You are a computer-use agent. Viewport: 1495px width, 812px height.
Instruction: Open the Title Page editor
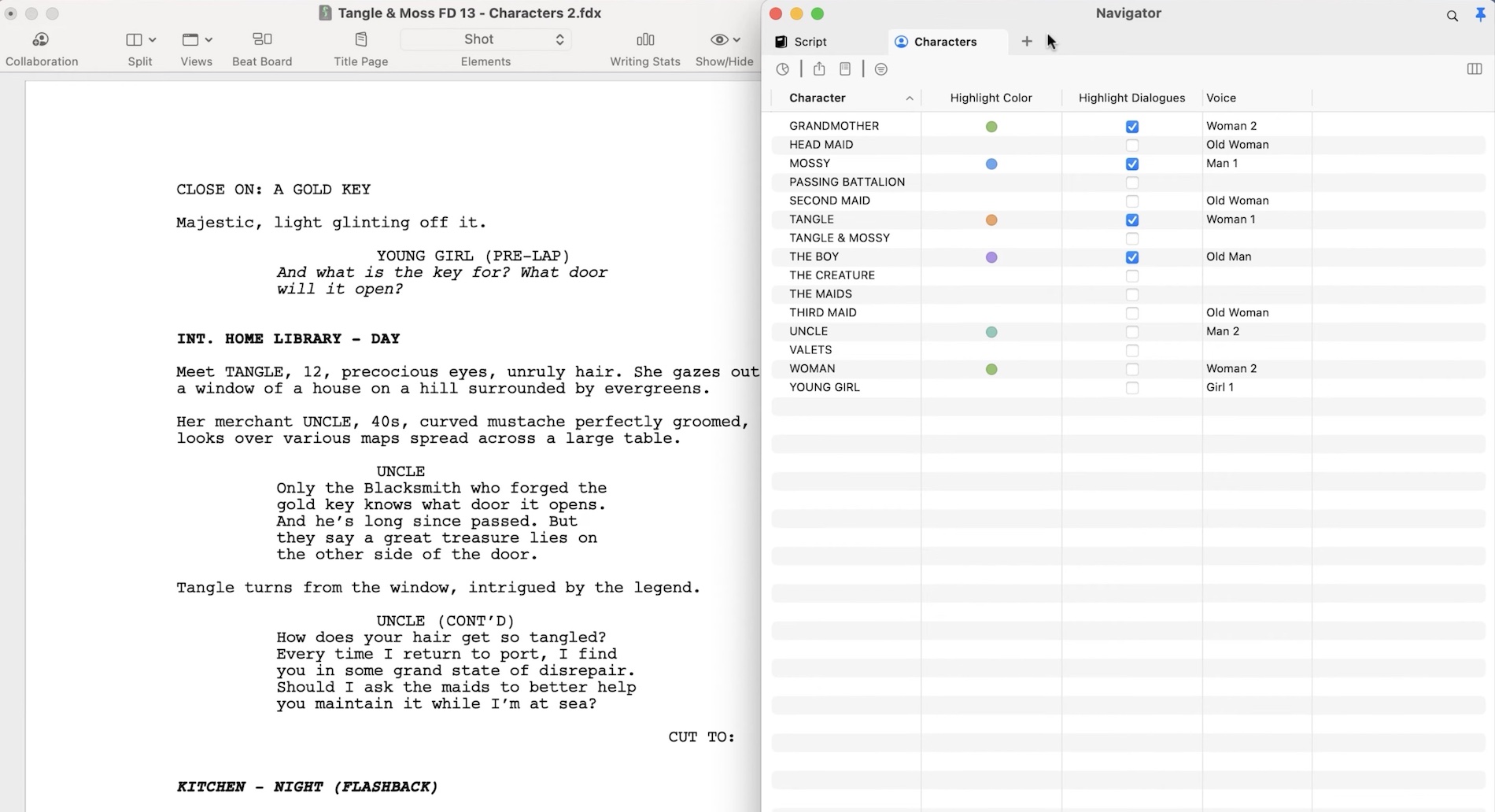[360, 48]
